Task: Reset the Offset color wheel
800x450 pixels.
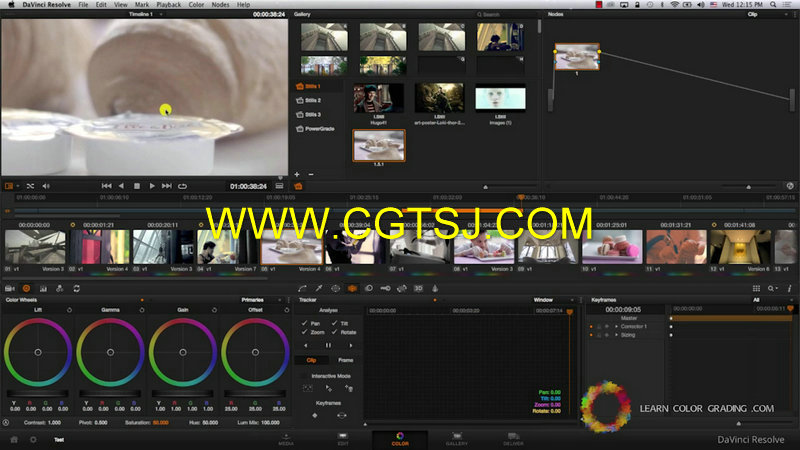Action: [287, 310]
